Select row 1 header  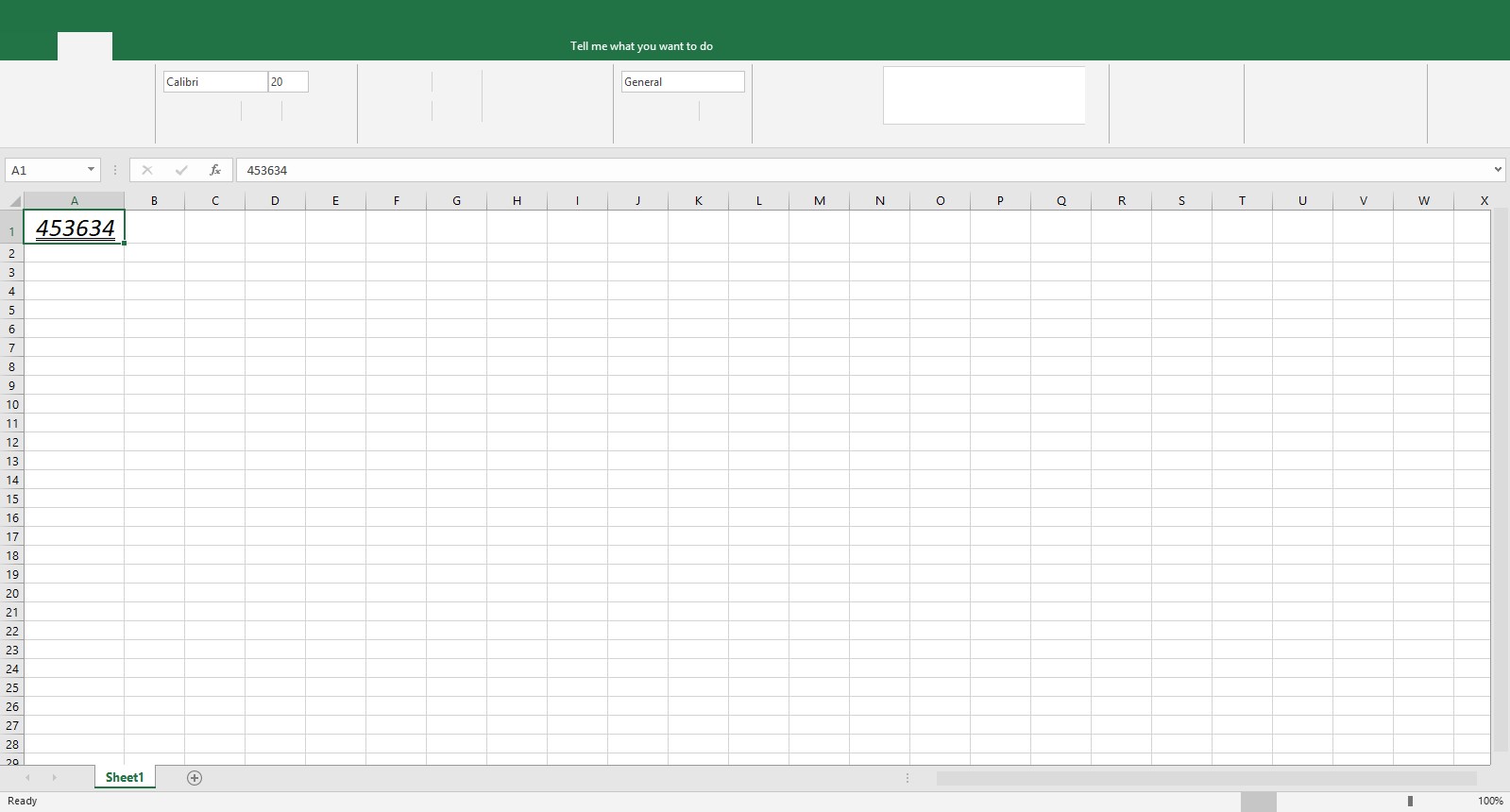(11, 228)
